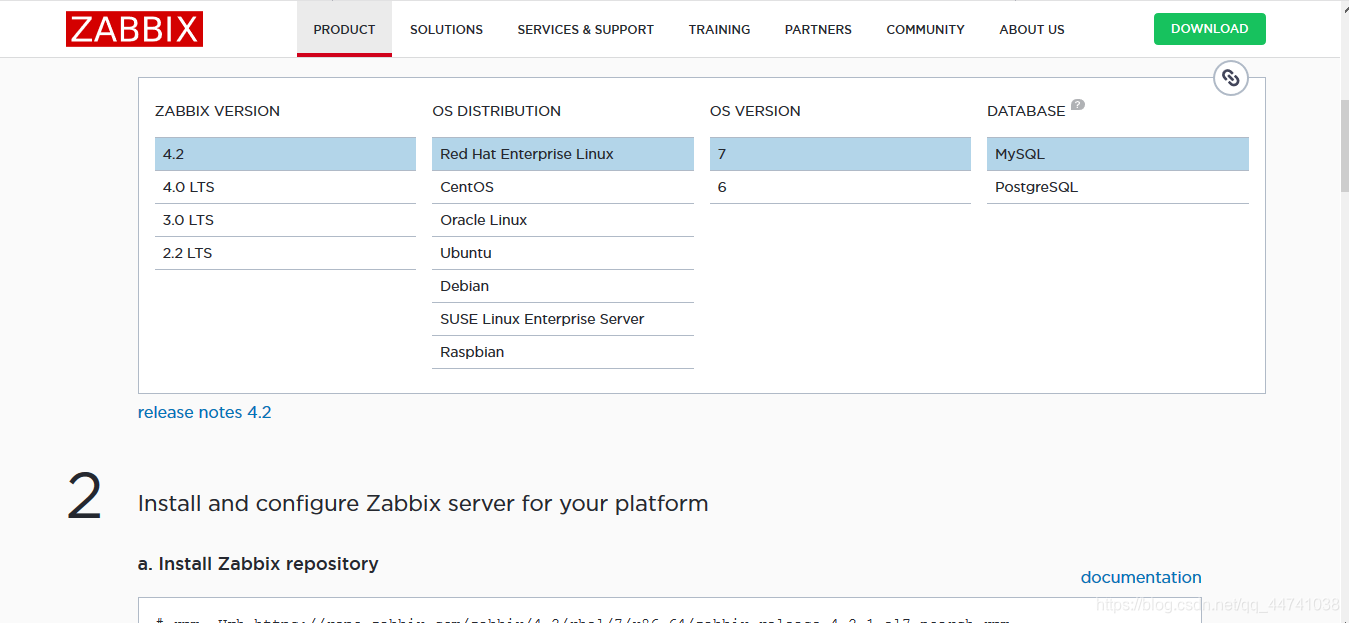1349x623 pixels.
Task: Open the About Us menu
Action: (1032, 29)
